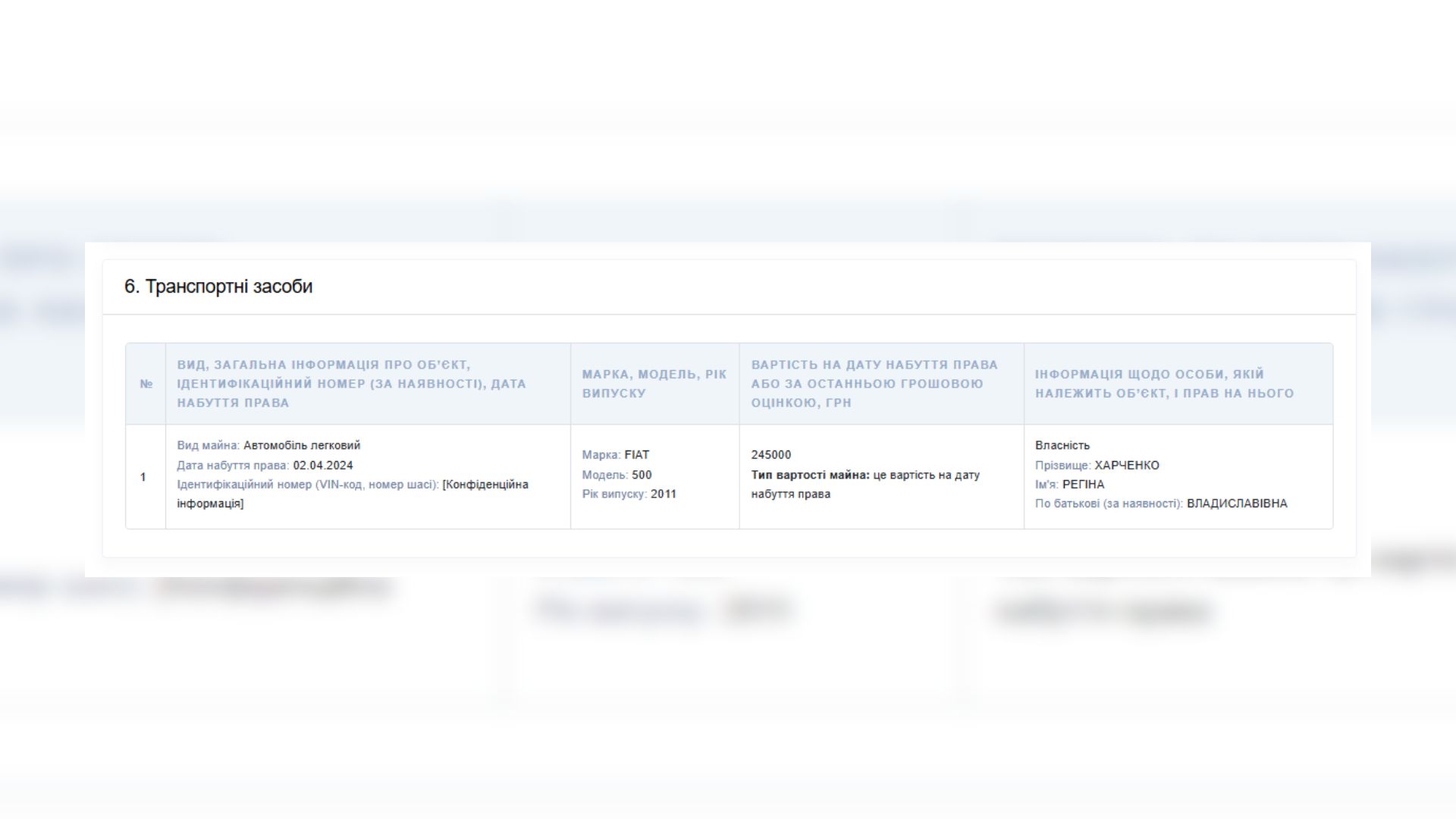Click the bold 'Тип вартості майна' label
1456x819 pixels.
810,475
